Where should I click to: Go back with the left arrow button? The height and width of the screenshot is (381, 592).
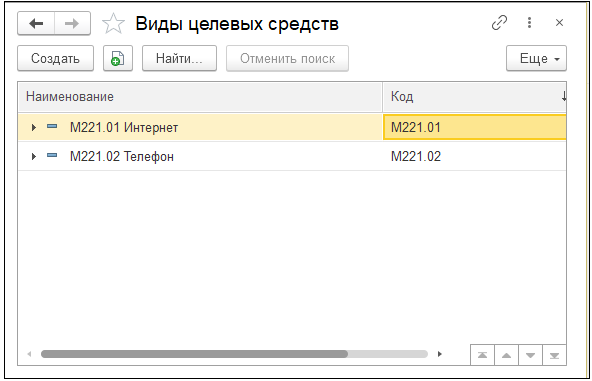click(36, 23)
